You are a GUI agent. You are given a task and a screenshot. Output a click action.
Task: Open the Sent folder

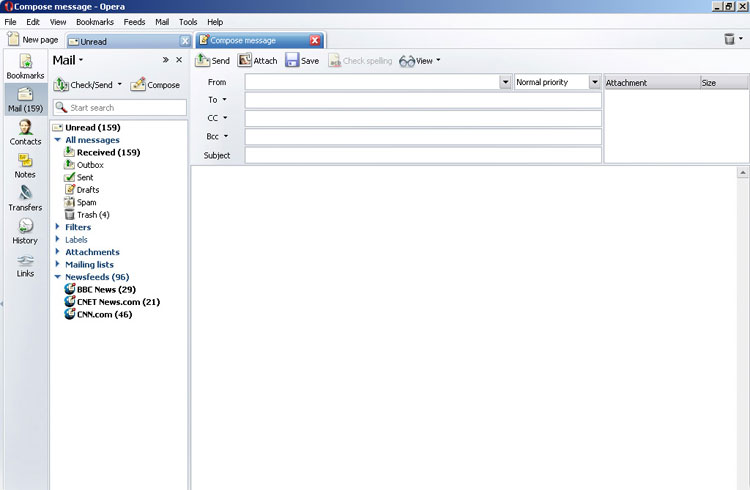pyautogui.click(x=85, y=177)
